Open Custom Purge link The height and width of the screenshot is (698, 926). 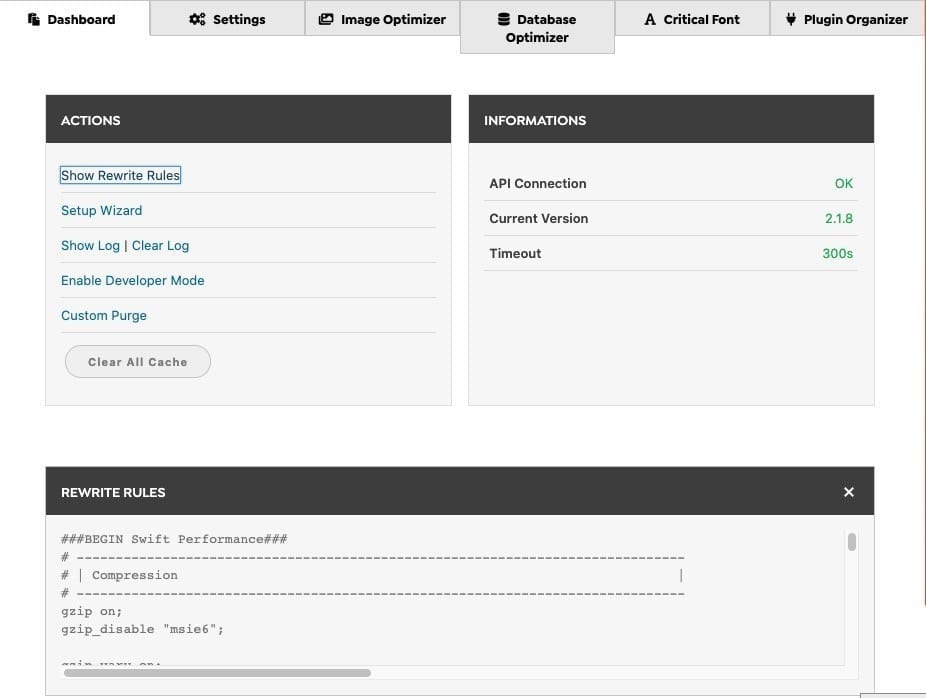tap(104, 315)
